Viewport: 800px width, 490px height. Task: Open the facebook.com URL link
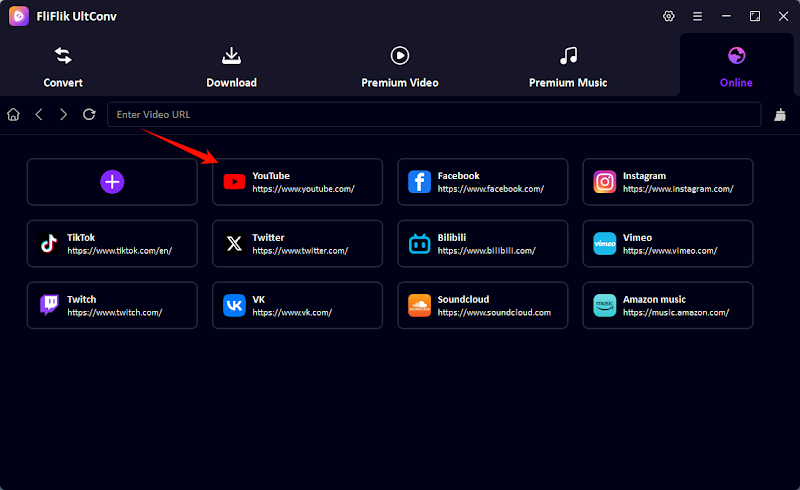(x=490, y=189)
